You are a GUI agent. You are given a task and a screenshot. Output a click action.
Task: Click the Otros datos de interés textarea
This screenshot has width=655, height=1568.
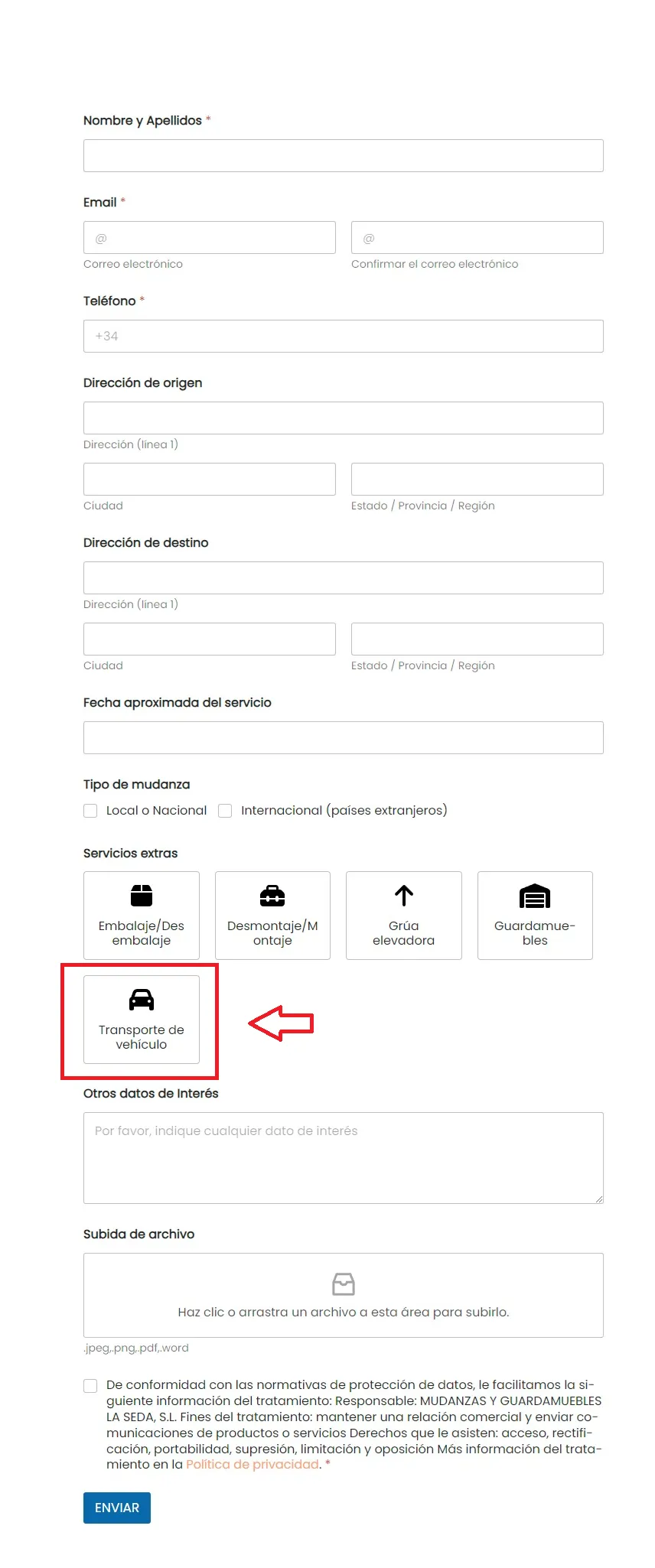344,1158
